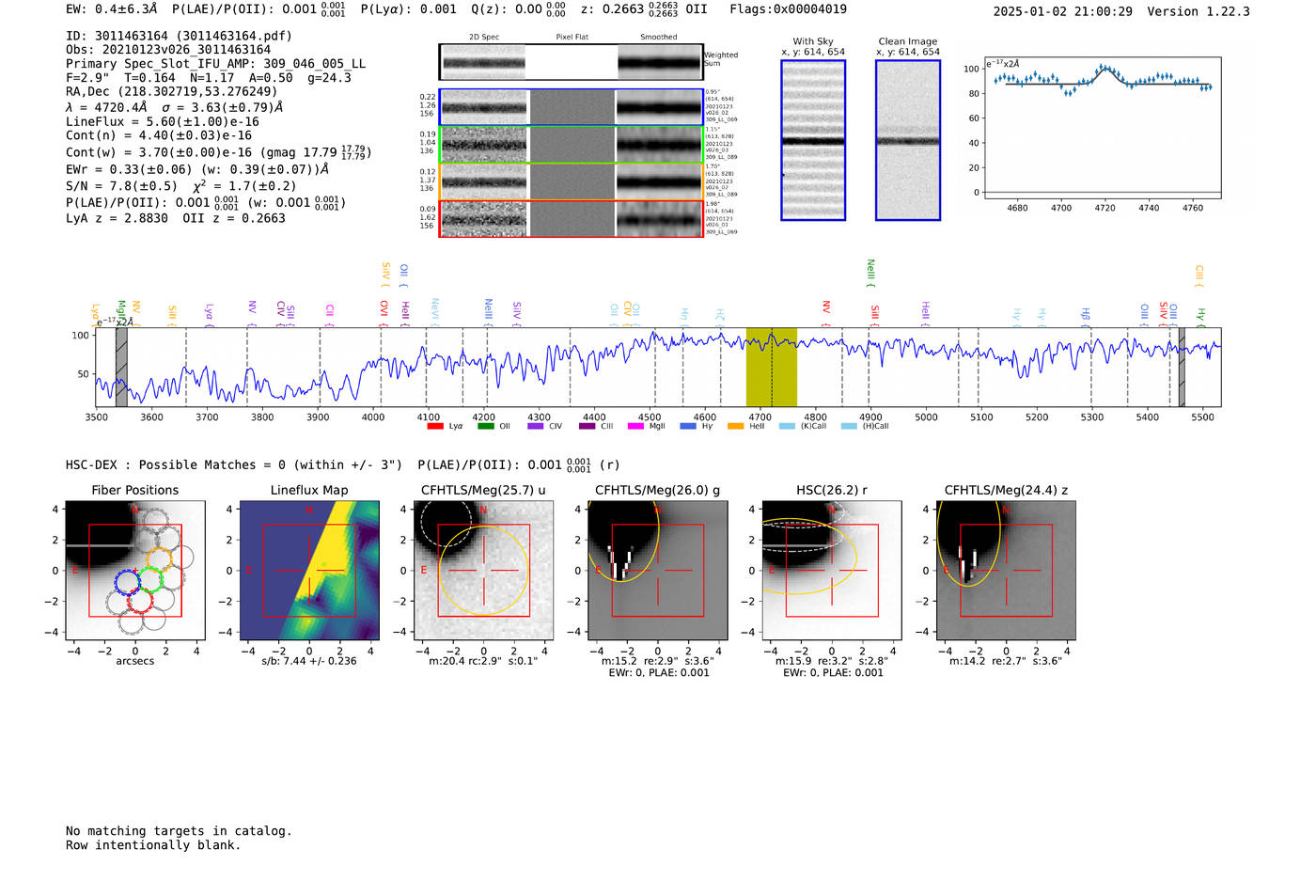Click the purple CIV legend swatch
The width and height of the screenshot is (1316, 896).
536,426
